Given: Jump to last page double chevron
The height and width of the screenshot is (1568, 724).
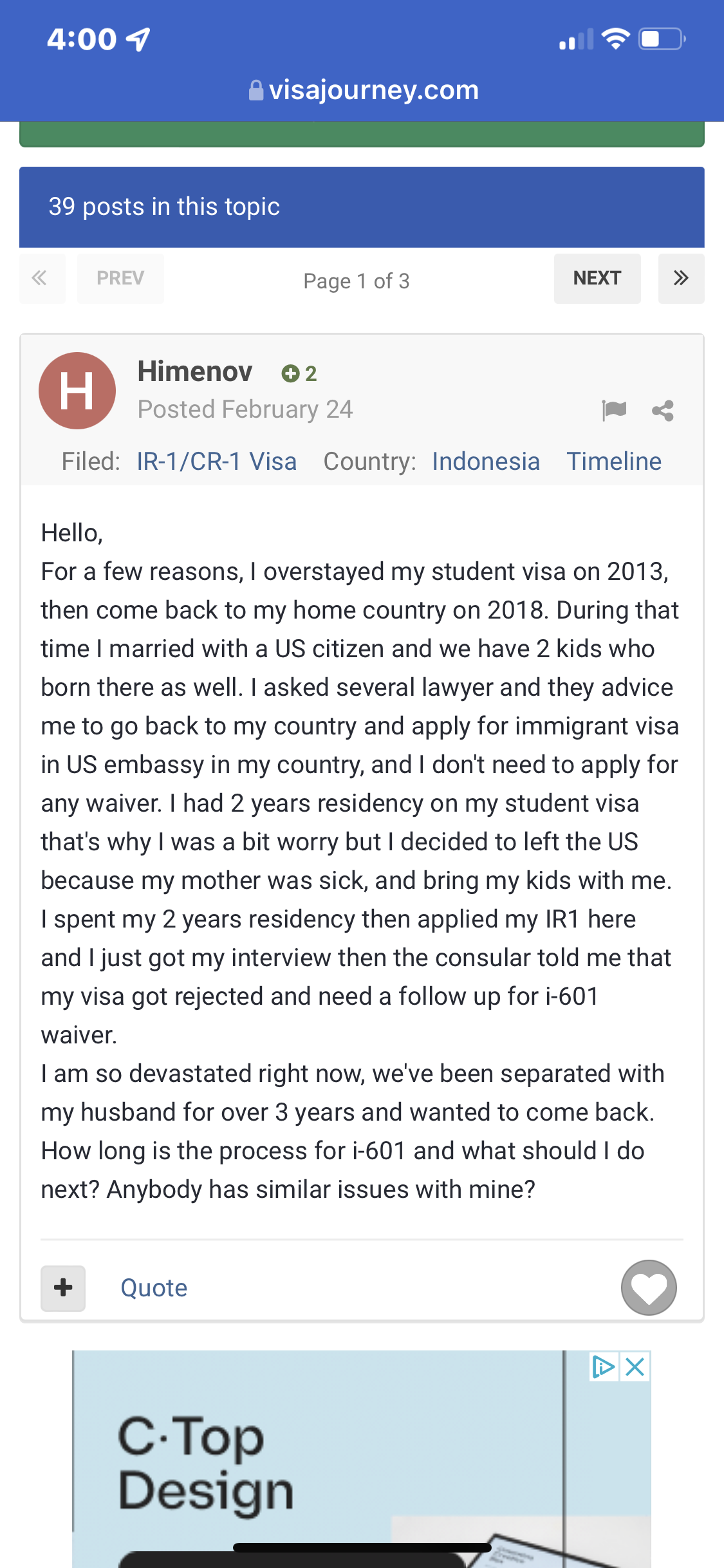Looking at the screenshot, I should [x=681, y=278].
